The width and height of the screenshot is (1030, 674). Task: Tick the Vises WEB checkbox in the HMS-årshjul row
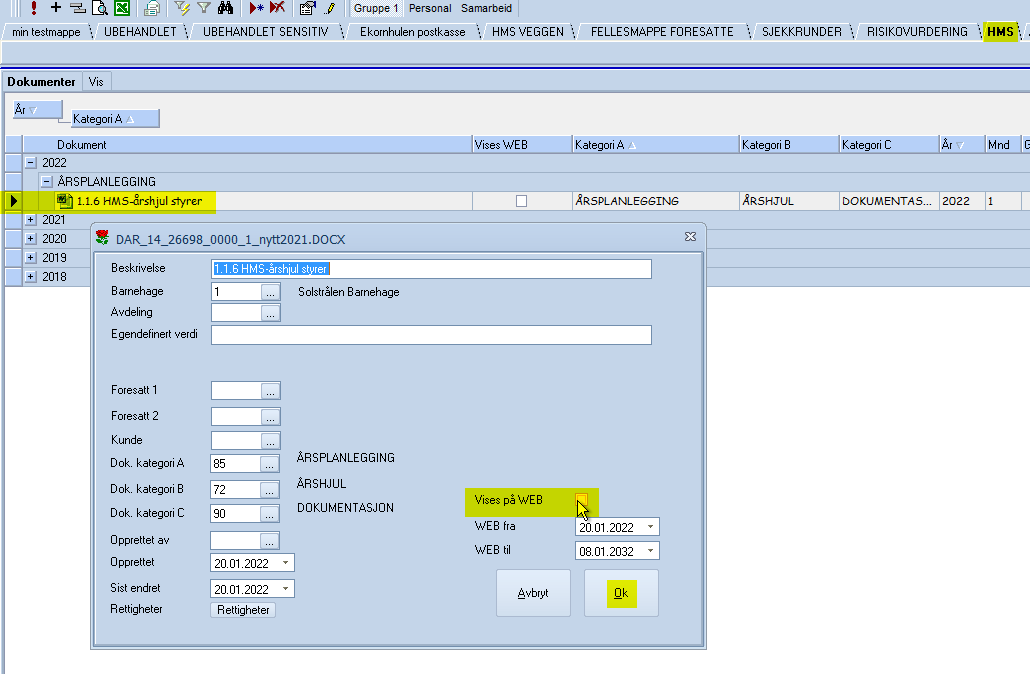[522, 201]
